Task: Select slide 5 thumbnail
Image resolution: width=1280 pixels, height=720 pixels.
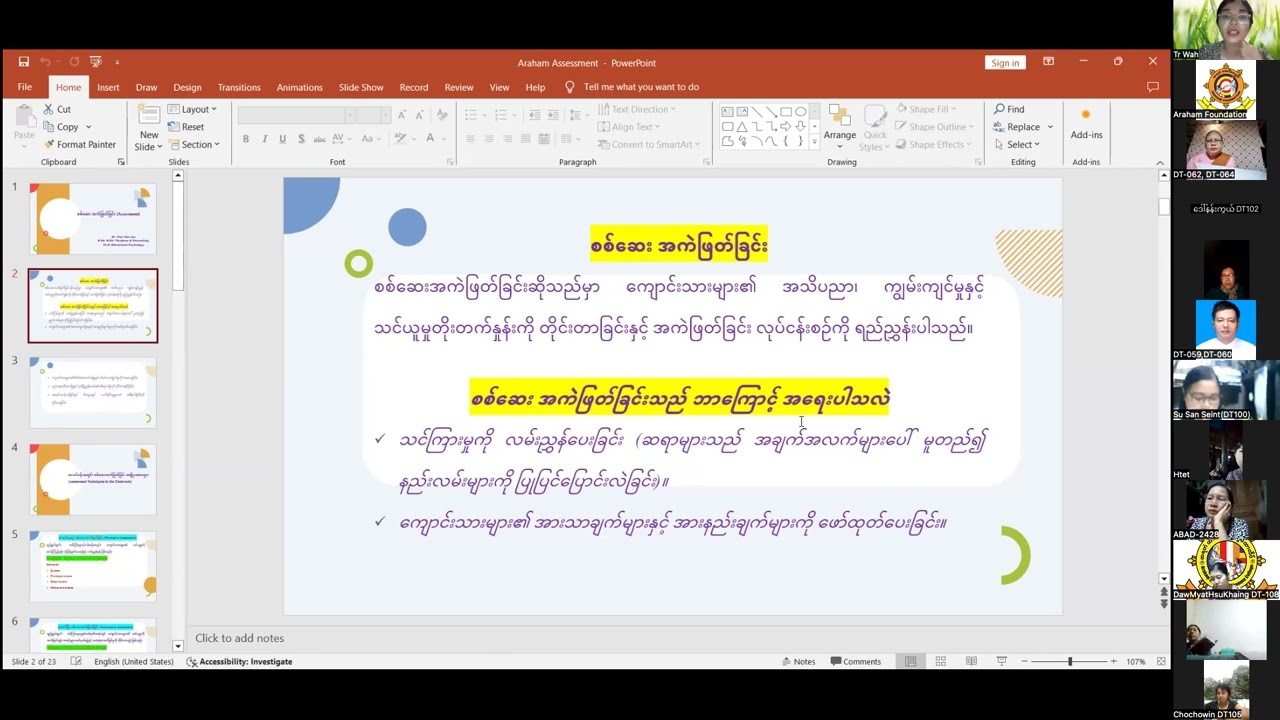Action: (93, 566)
